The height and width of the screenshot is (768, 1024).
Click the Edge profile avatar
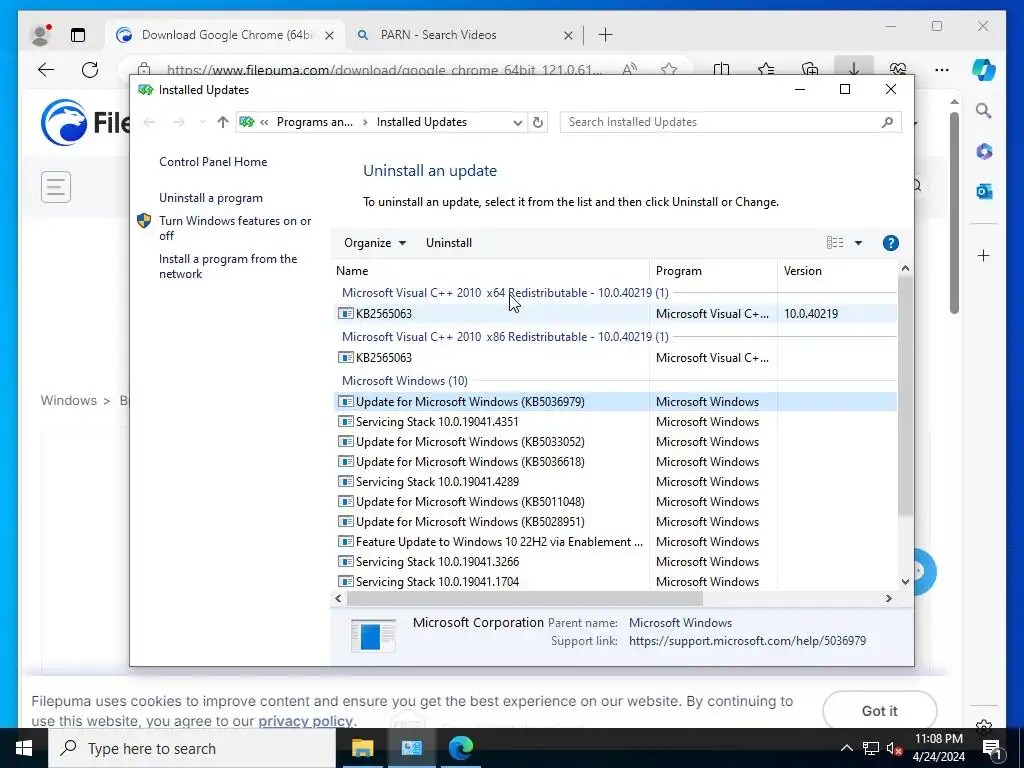point(41,35)
